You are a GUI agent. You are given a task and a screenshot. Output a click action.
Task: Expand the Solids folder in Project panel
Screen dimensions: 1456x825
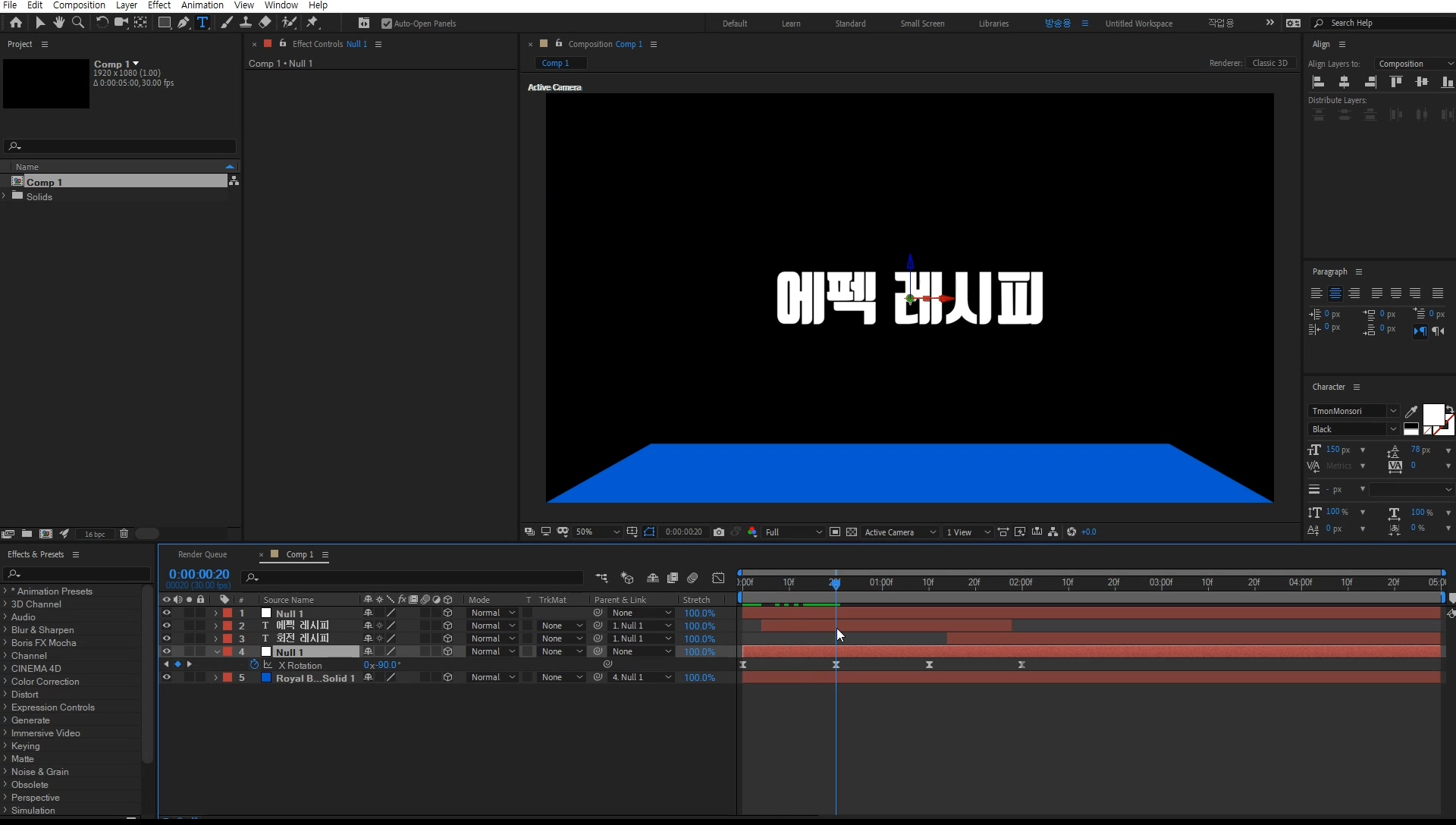tap(5, 196)
